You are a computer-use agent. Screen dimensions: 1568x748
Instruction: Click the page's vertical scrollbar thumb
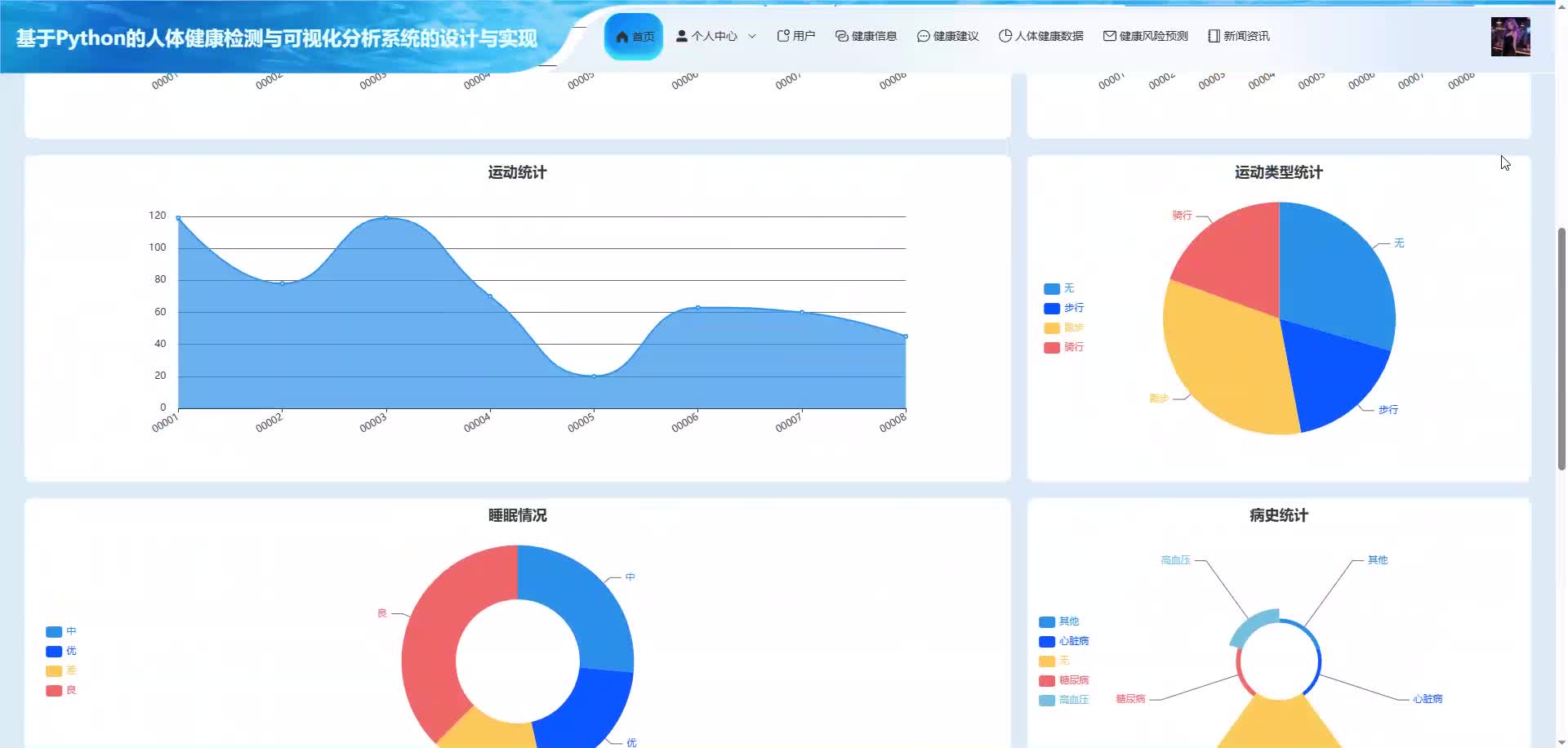tap(1561, 349)
